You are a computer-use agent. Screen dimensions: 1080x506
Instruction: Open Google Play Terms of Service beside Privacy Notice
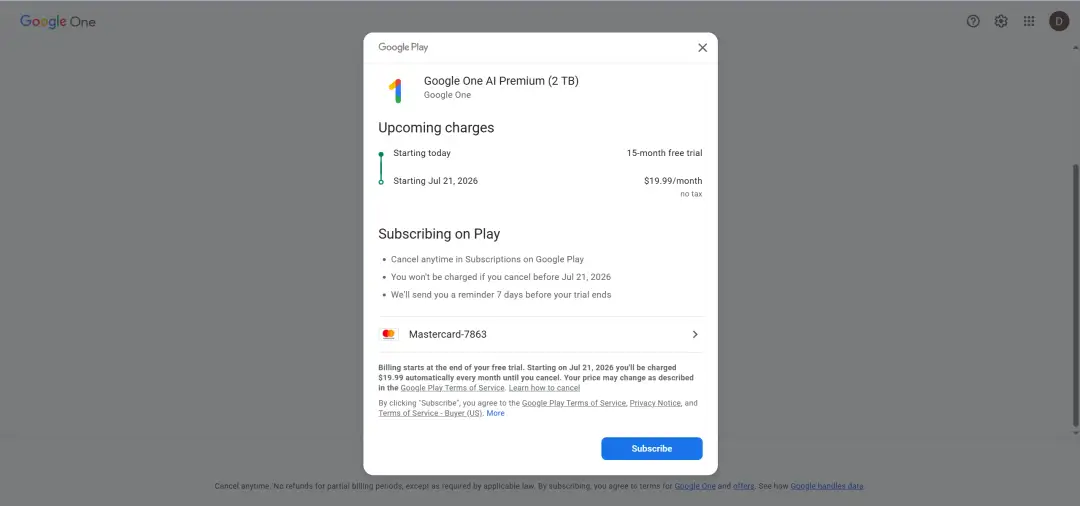tap(574, 403)
